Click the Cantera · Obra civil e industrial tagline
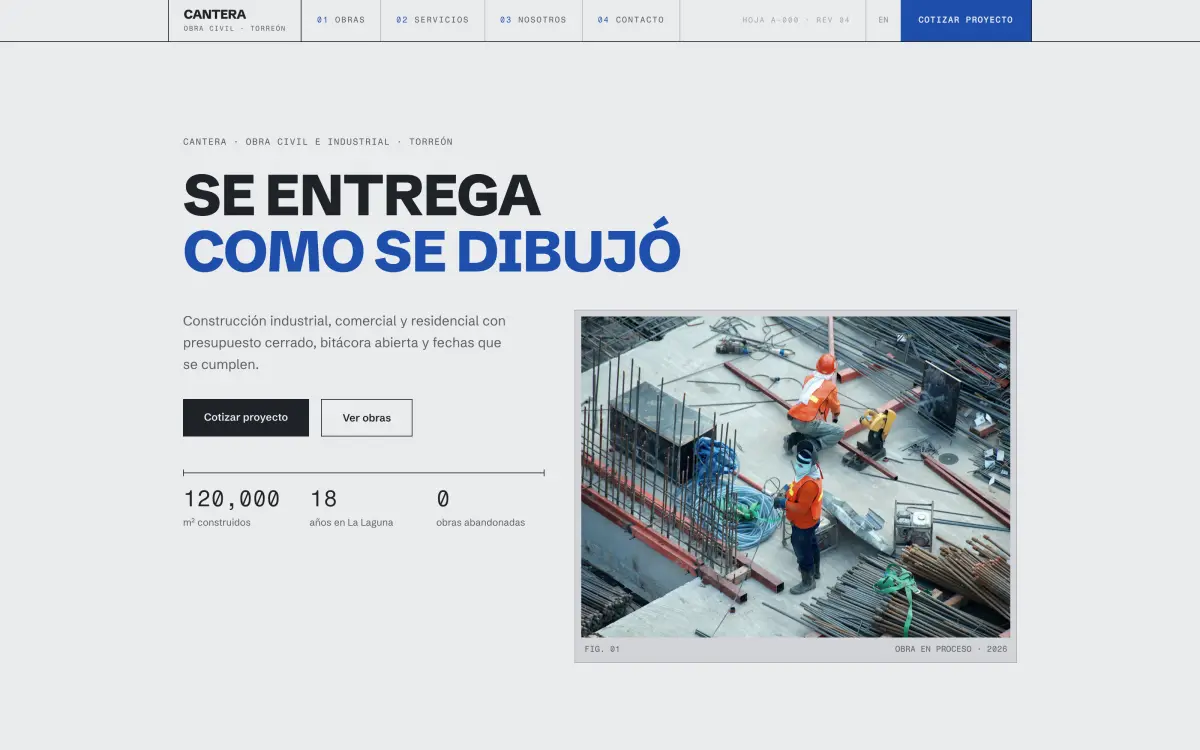The height and width of the screenshot is (750, 1200). pyautogui.click(x=318, y=142)
